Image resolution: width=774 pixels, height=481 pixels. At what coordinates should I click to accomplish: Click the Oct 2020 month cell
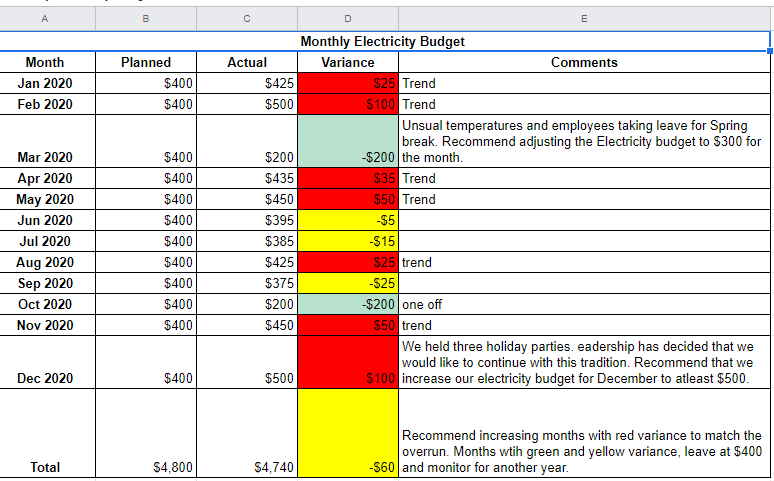(x=47, y=304)
